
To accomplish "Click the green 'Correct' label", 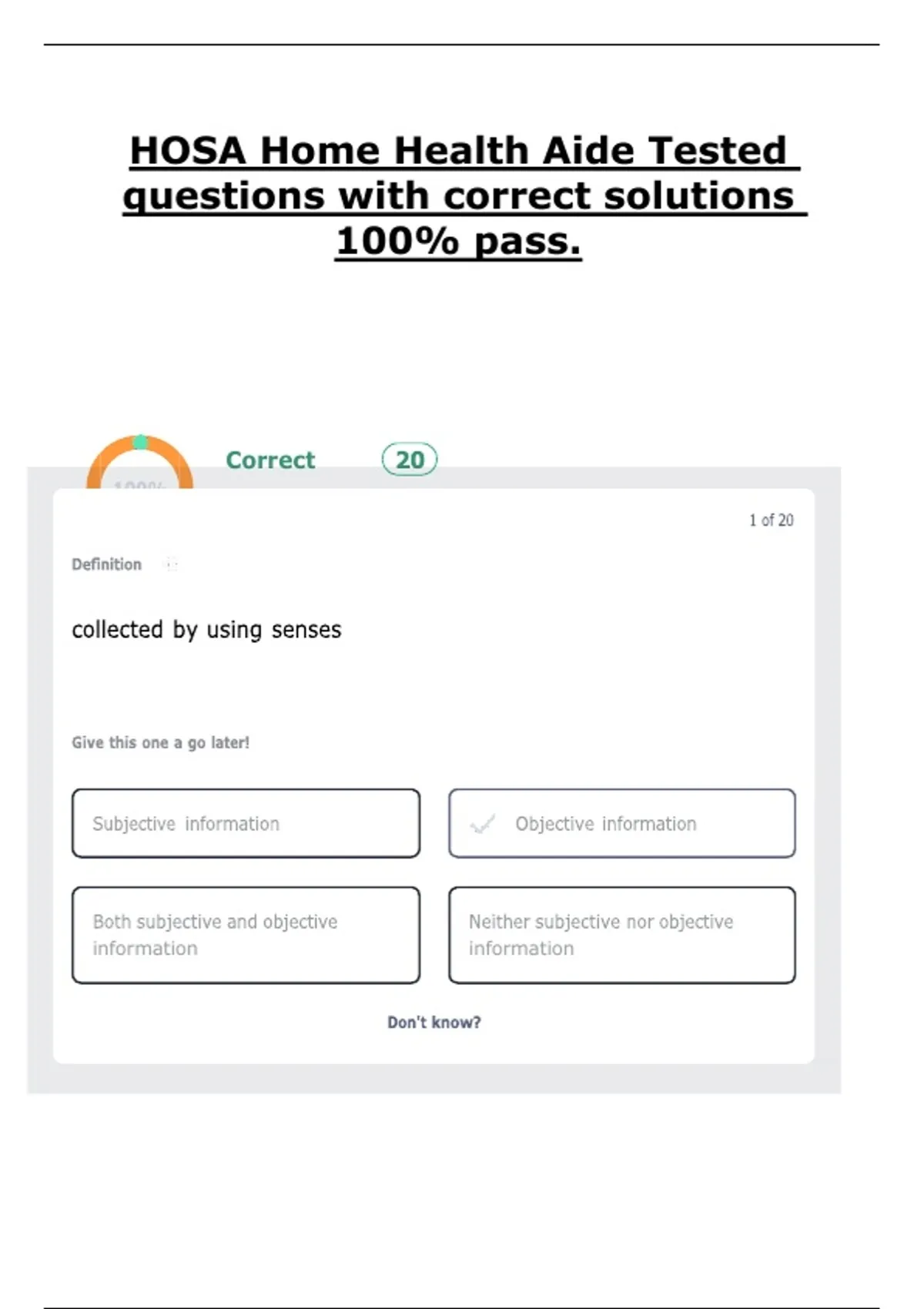I will (x=270, y=460).
